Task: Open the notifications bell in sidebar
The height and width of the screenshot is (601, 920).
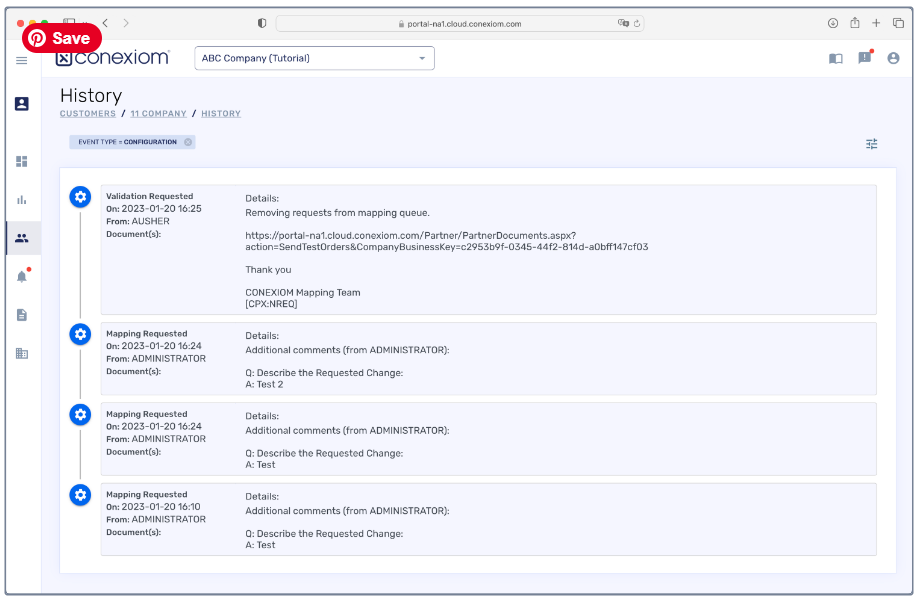Action: (x=22, y=277)
